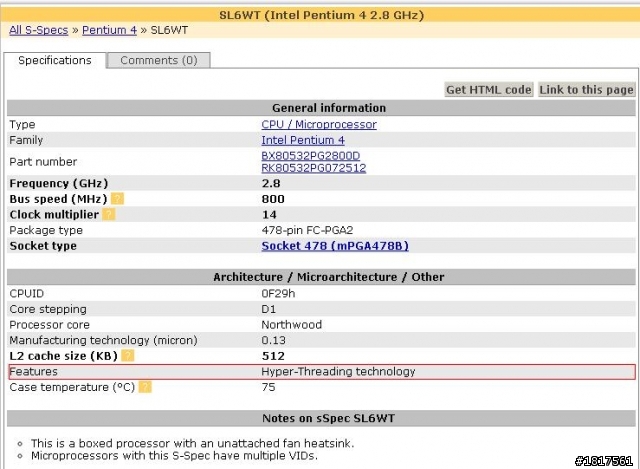Click the Features row label
The image size is (640, 469).
pos(33,371)
